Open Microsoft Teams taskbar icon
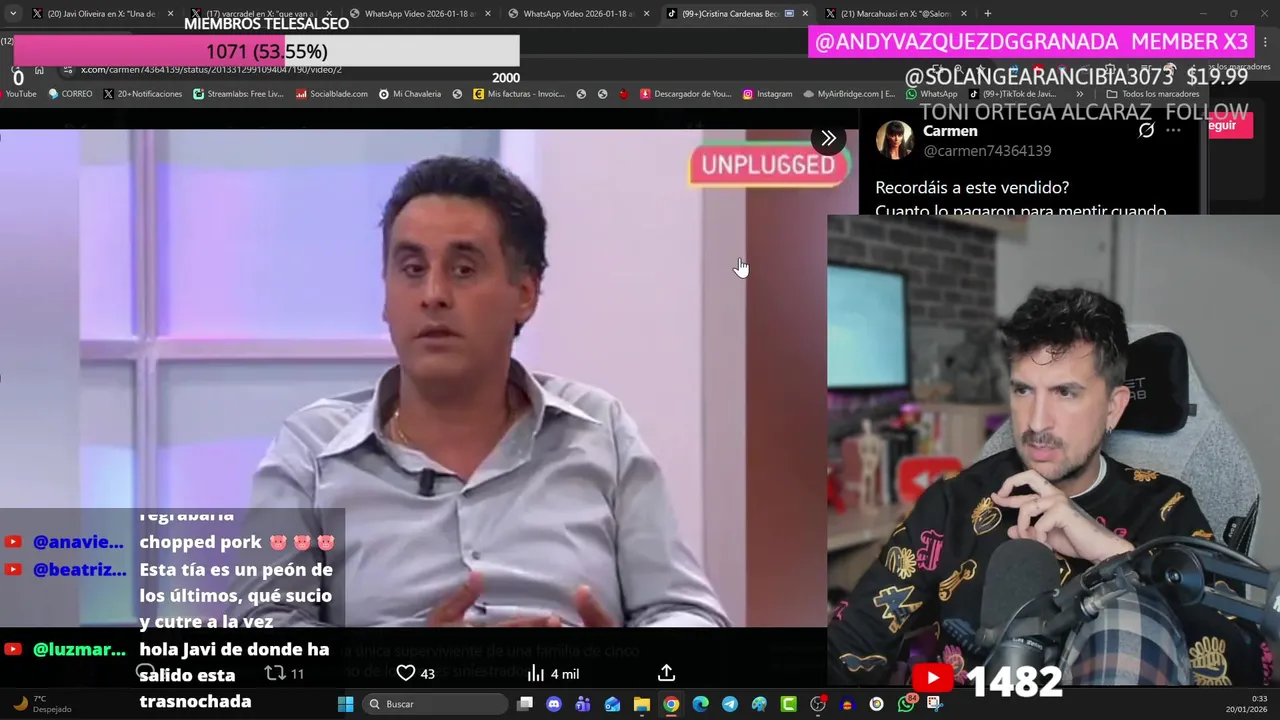The image size is (1280, 720). [x=583, y=704]
